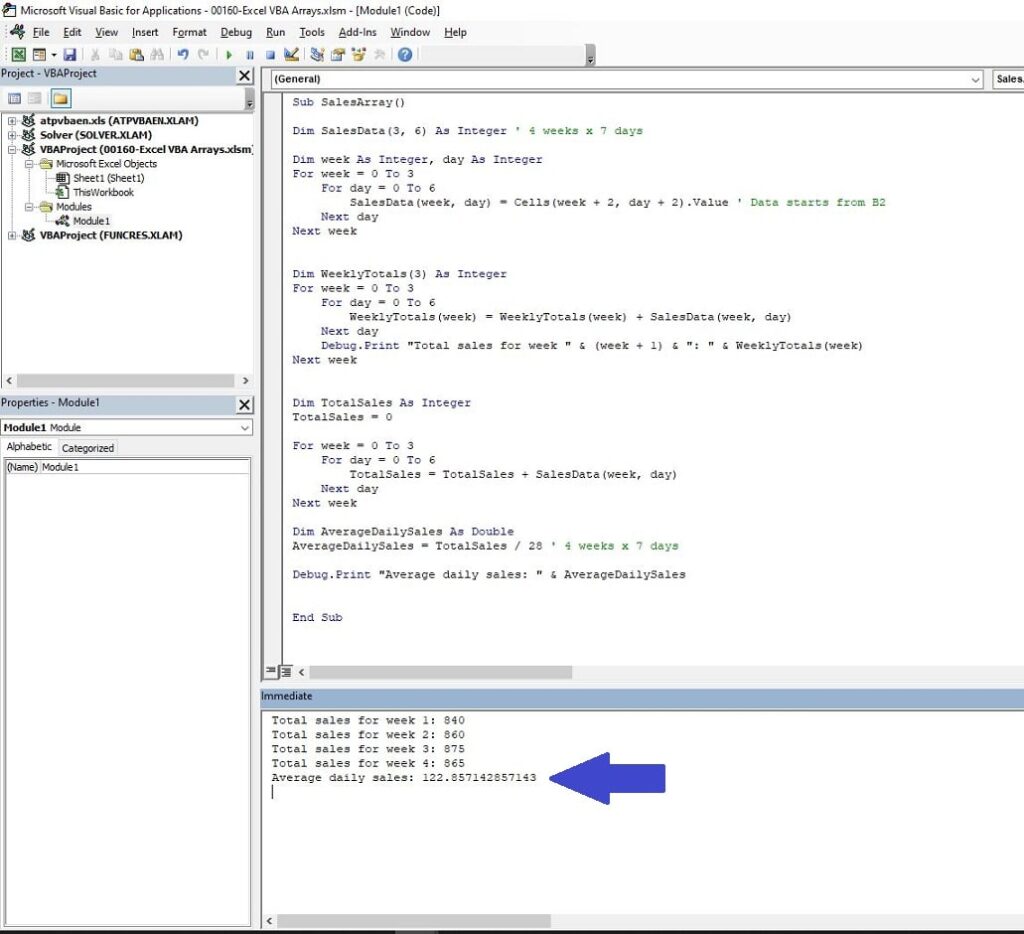1024x934 pixels.
Task: Open the Properties Window icon
Action: tap(337, 55)
